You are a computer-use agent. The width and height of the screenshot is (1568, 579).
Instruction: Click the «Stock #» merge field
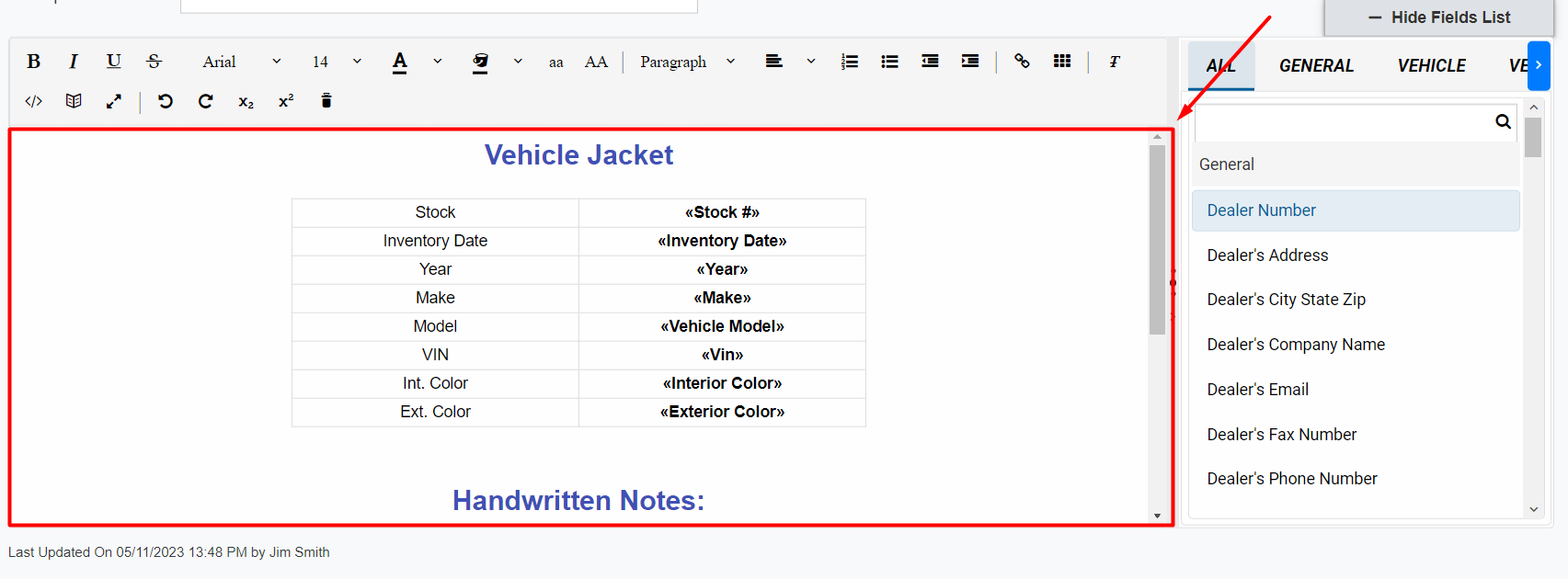(722, 212)
